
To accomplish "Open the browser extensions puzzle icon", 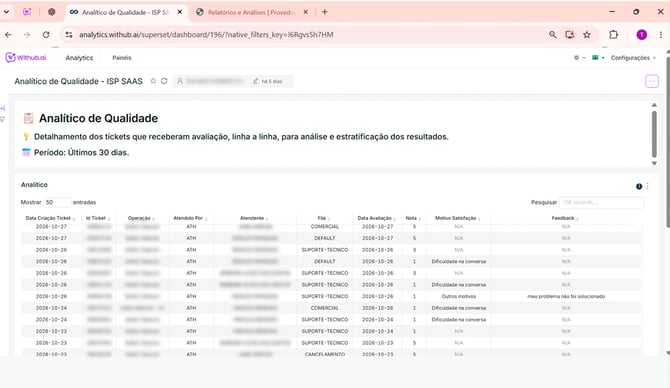I will coord(613,35).
